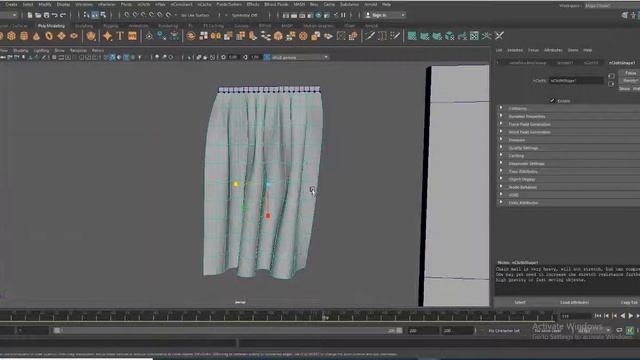Create a polygon cone from the shelf
This screenshot has width=640, height=360.
click(36, 36)
